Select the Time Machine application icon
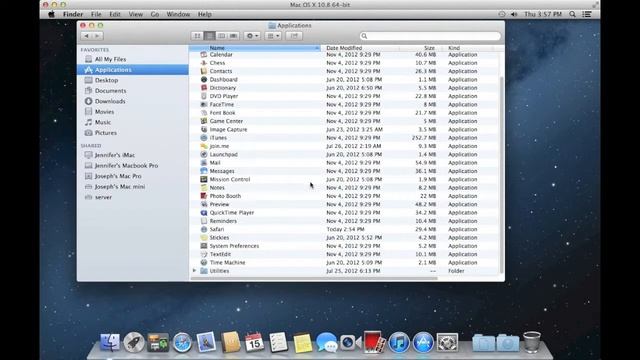 [204, 262]
